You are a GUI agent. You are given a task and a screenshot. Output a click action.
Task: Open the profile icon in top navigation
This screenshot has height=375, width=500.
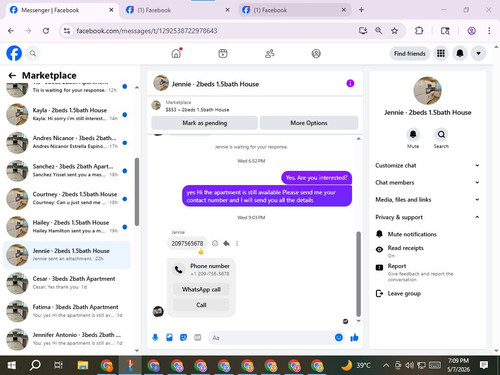point(316,53)
